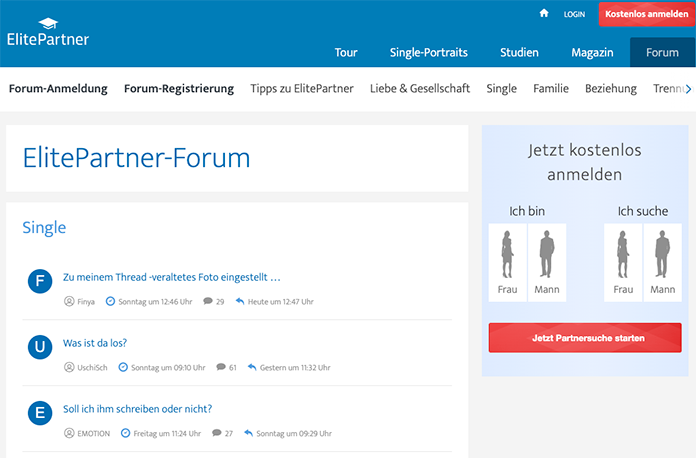Click the Jetzt kostenlos anmelden heading

[585, 162]
